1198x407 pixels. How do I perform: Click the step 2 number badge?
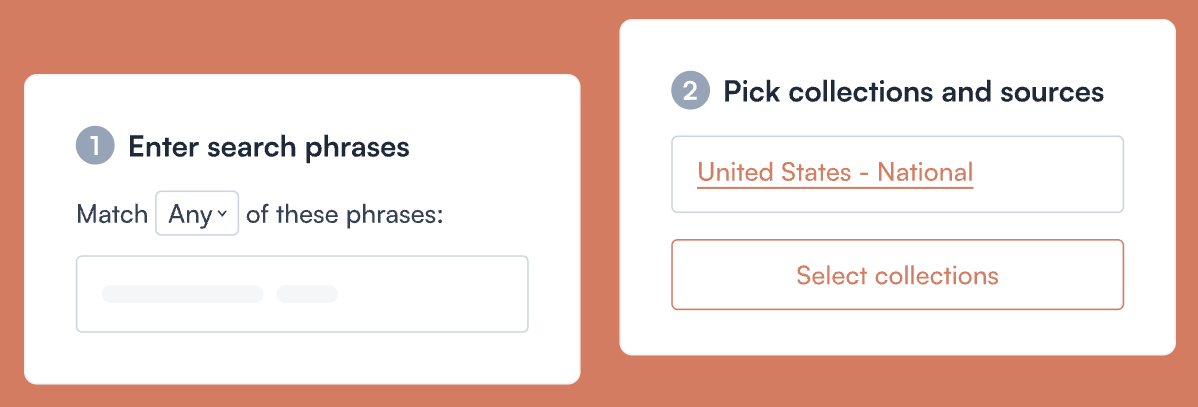pos(690,92)
